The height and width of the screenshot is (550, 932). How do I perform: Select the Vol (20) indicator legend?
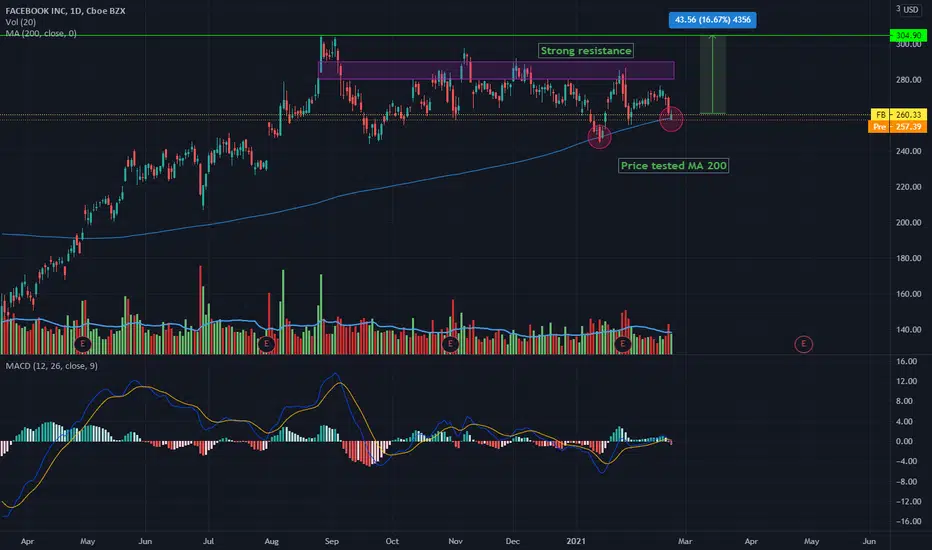[21, 22]
